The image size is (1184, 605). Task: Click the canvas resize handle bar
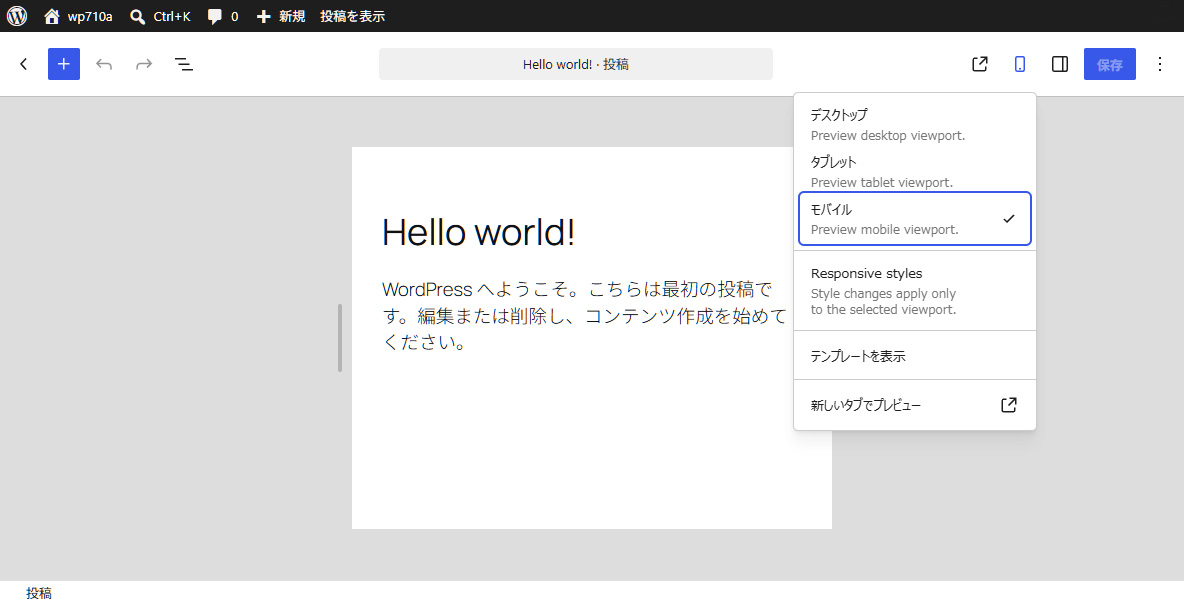pyautogui.click(x=340, y=338)
